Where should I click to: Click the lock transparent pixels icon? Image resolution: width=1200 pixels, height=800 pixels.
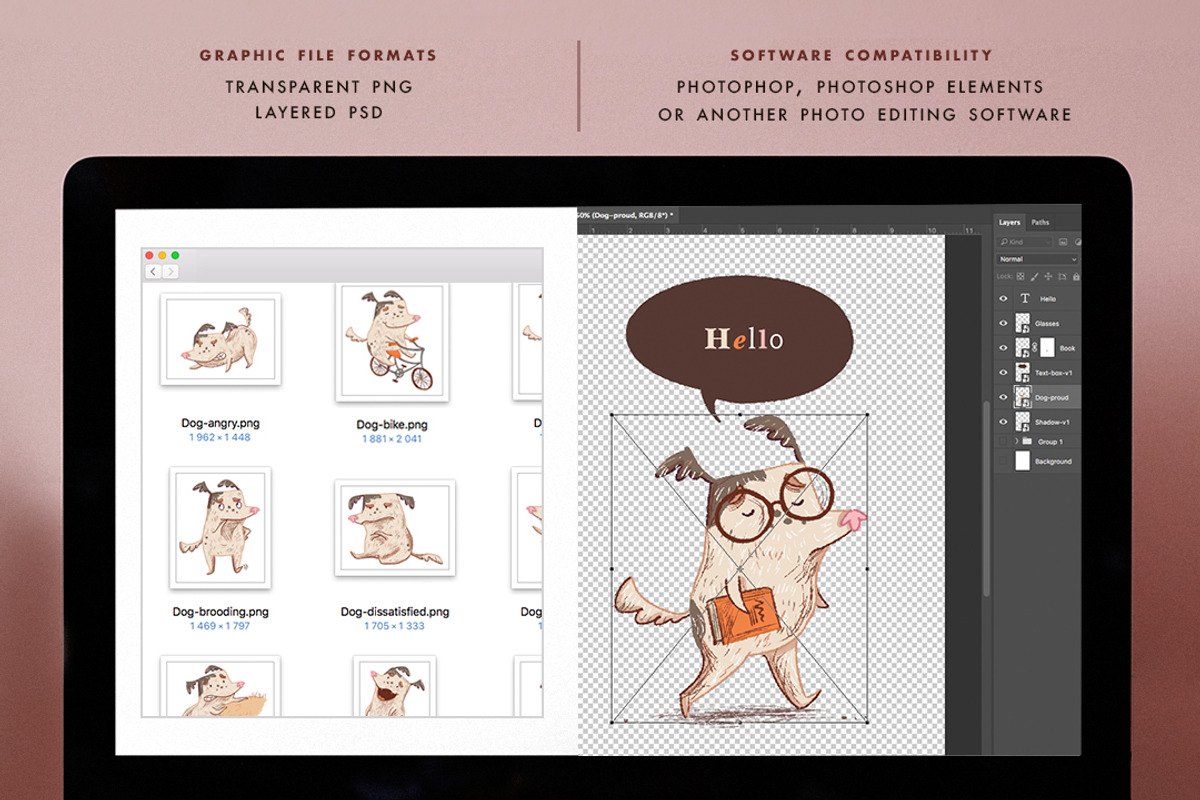click(x=1020, y=277)
